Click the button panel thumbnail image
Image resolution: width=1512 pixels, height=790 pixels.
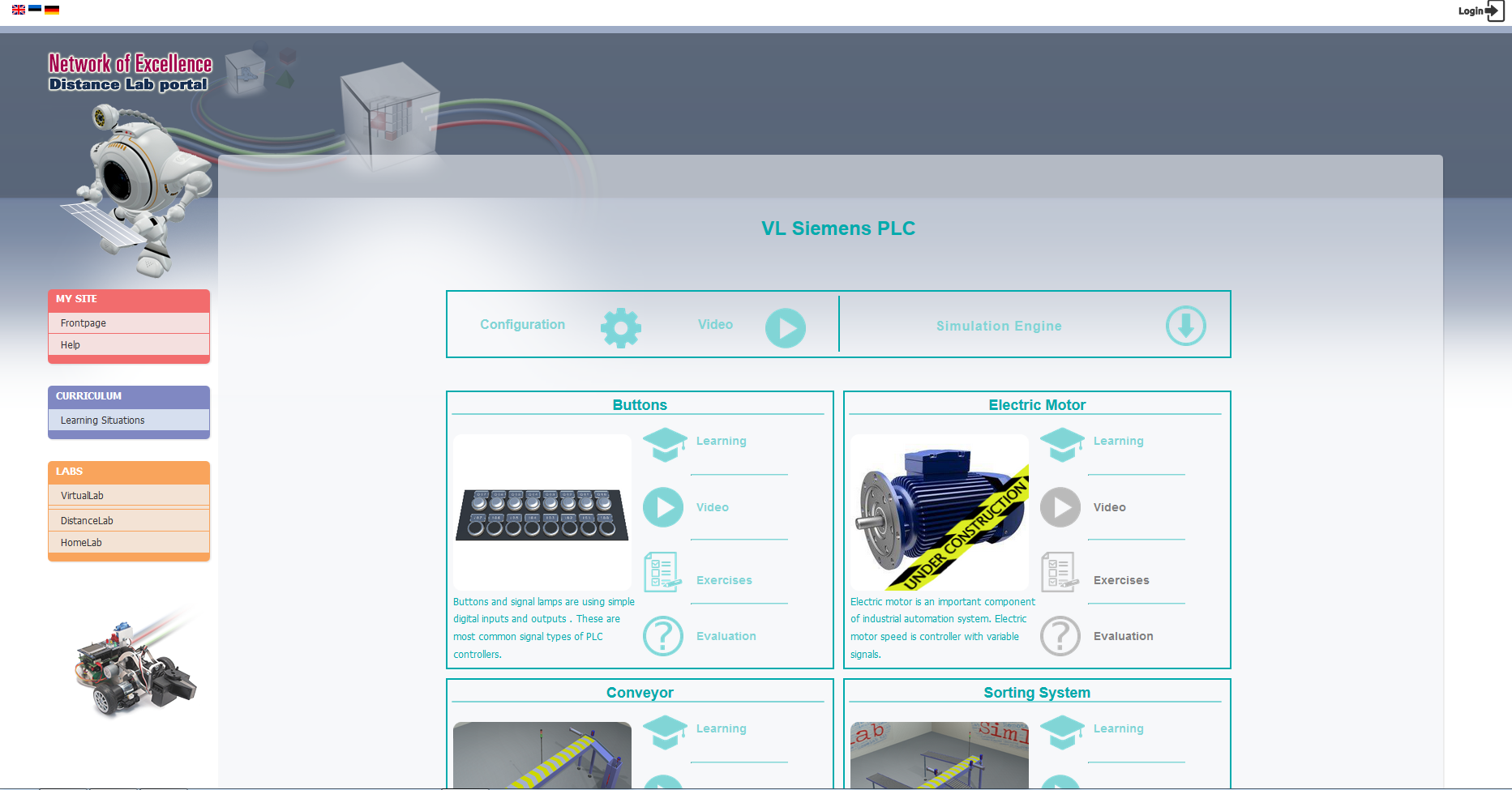[x=542, y=514]
